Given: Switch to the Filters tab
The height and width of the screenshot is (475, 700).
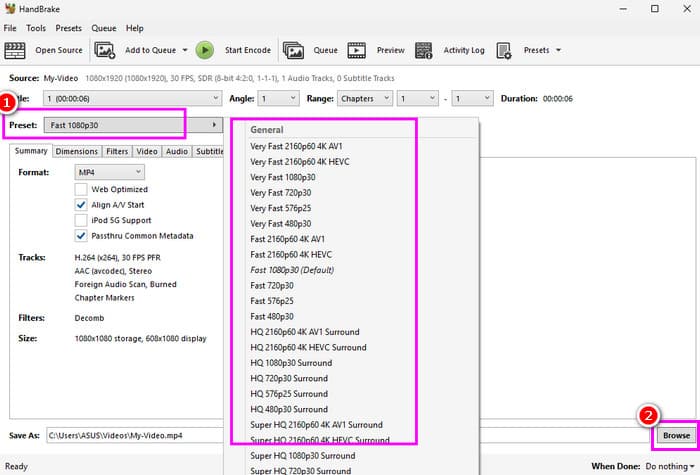Looking at the screenshot, I should [117, 151].
